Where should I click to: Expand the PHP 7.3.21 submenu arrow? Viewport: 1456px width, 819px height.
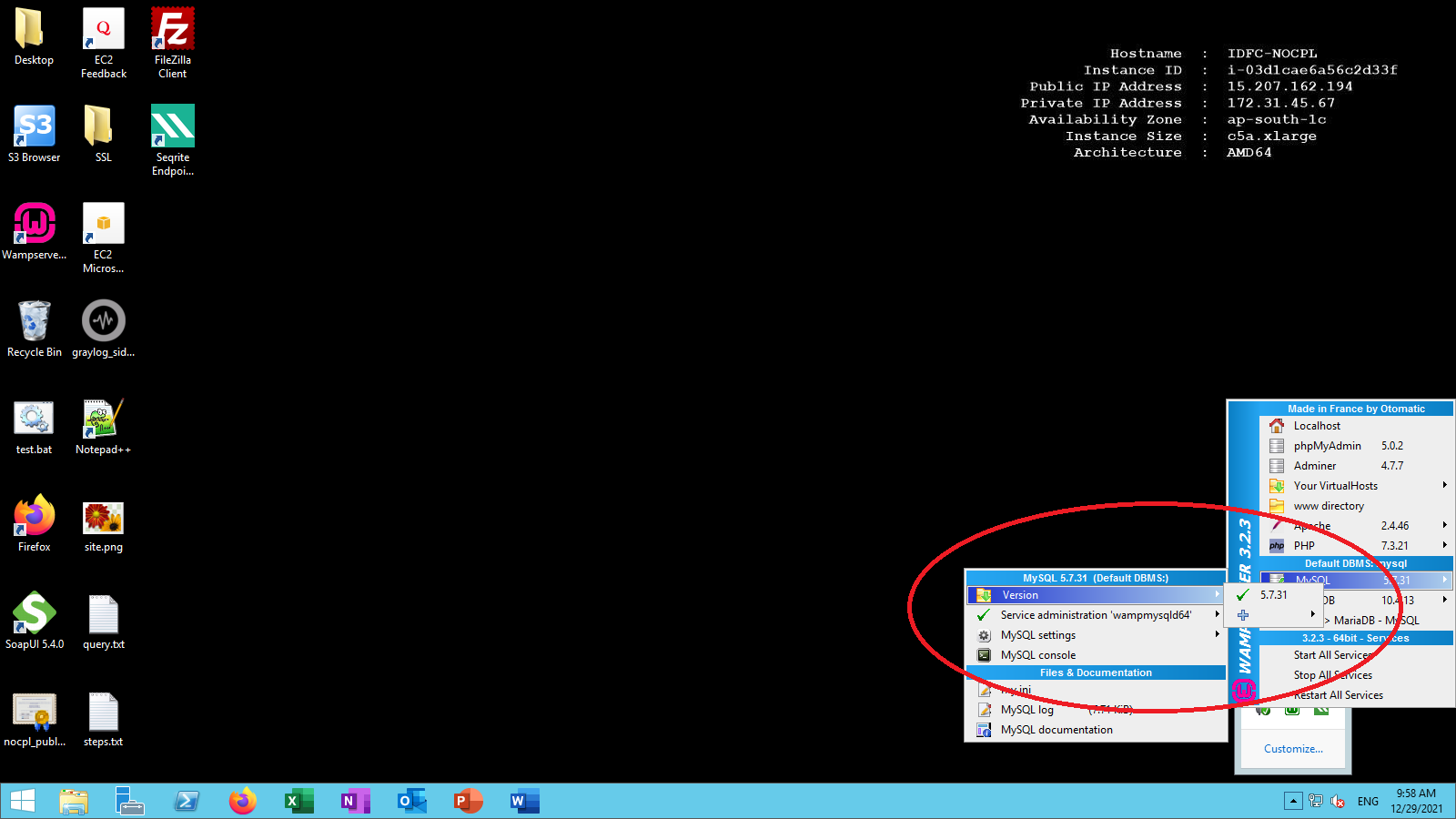point(1444,545)
